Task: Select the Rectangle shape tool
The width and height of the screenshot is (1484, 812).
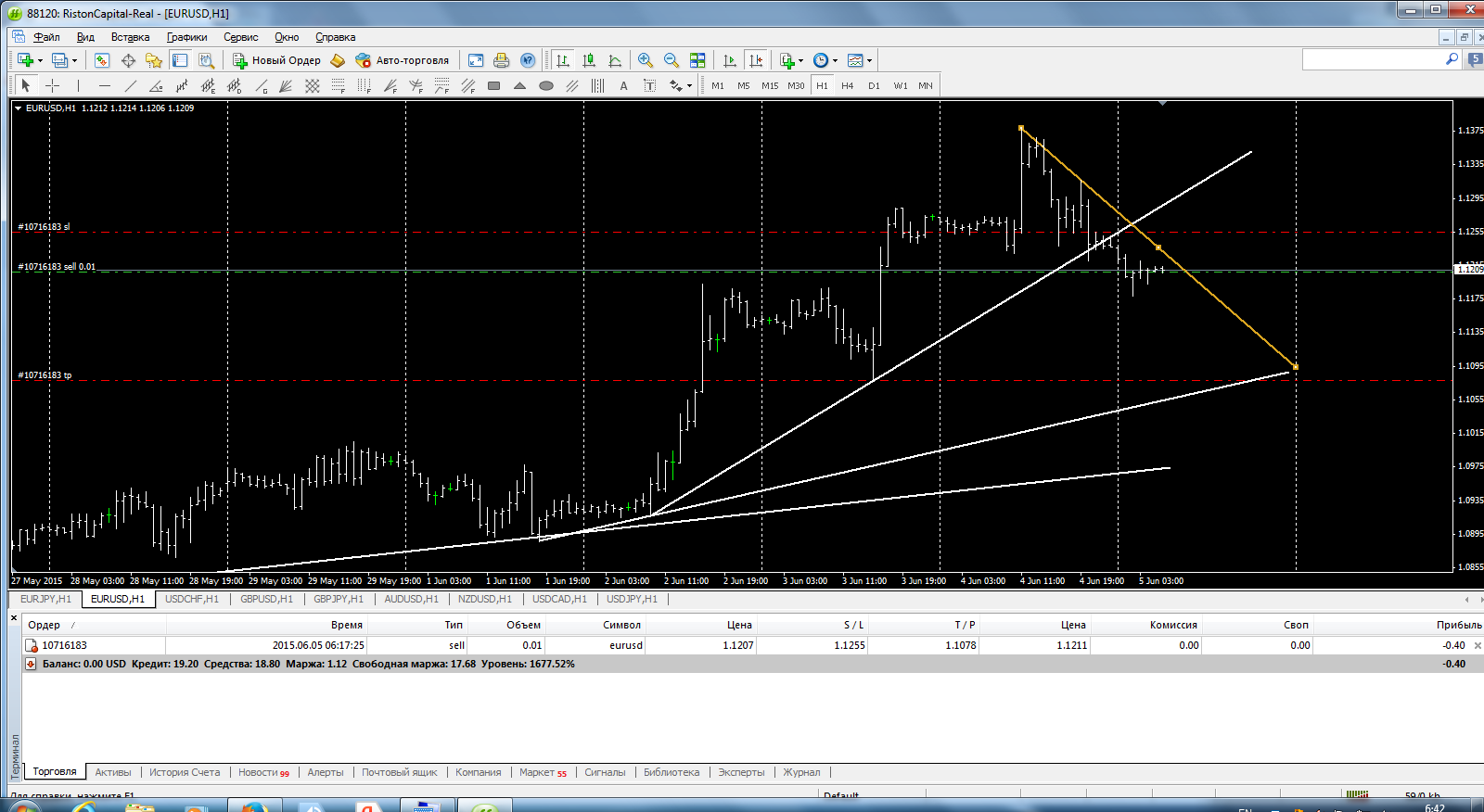Action: point(494,85)
